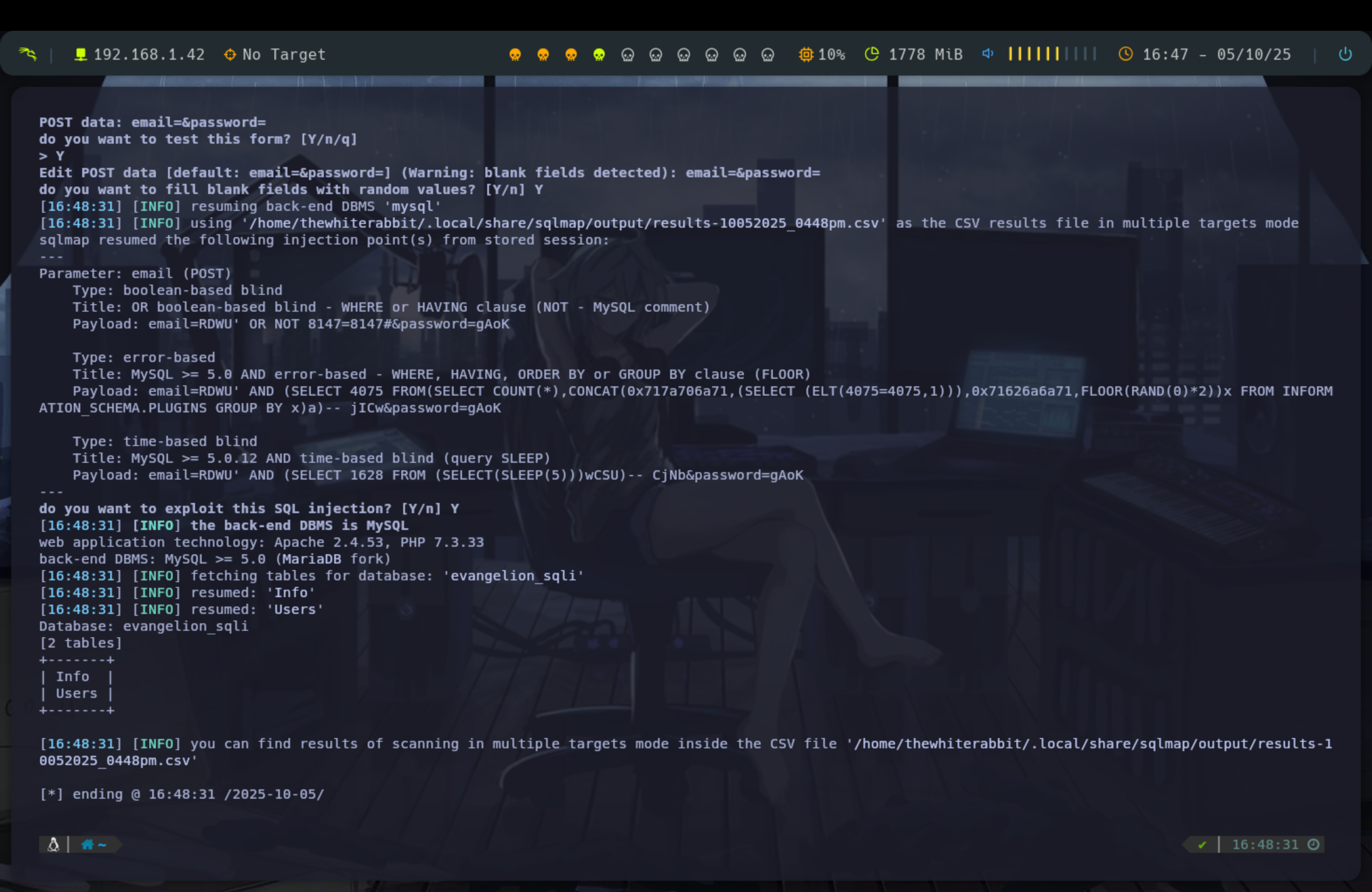Screen dimensions: 1372x892
Task: Click the home directory prompt segment
Action: click(x=94, y=845)
